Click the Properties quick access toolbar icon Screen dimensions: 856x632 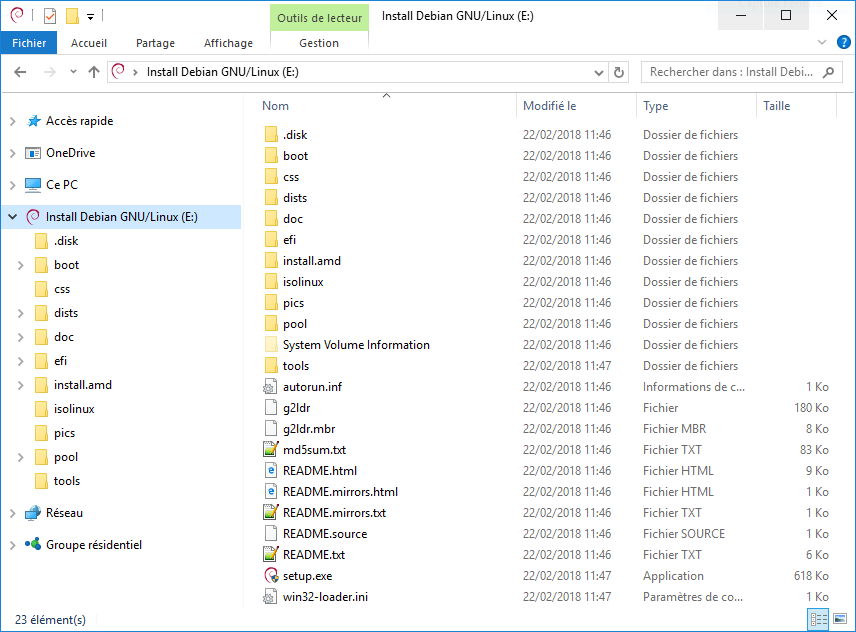[50, 16]
